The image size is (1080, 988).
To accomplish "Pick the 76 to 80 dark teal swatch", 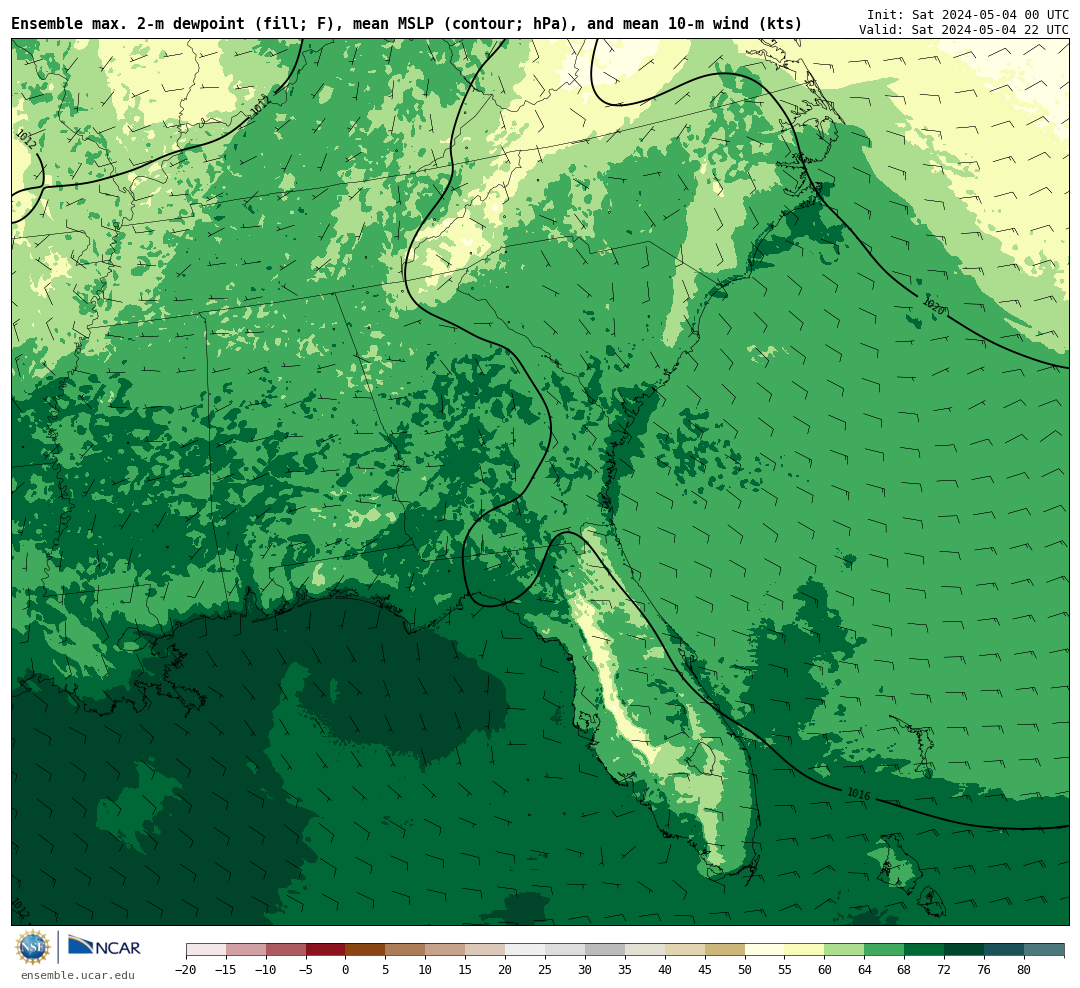I will tap(1005, 950).
